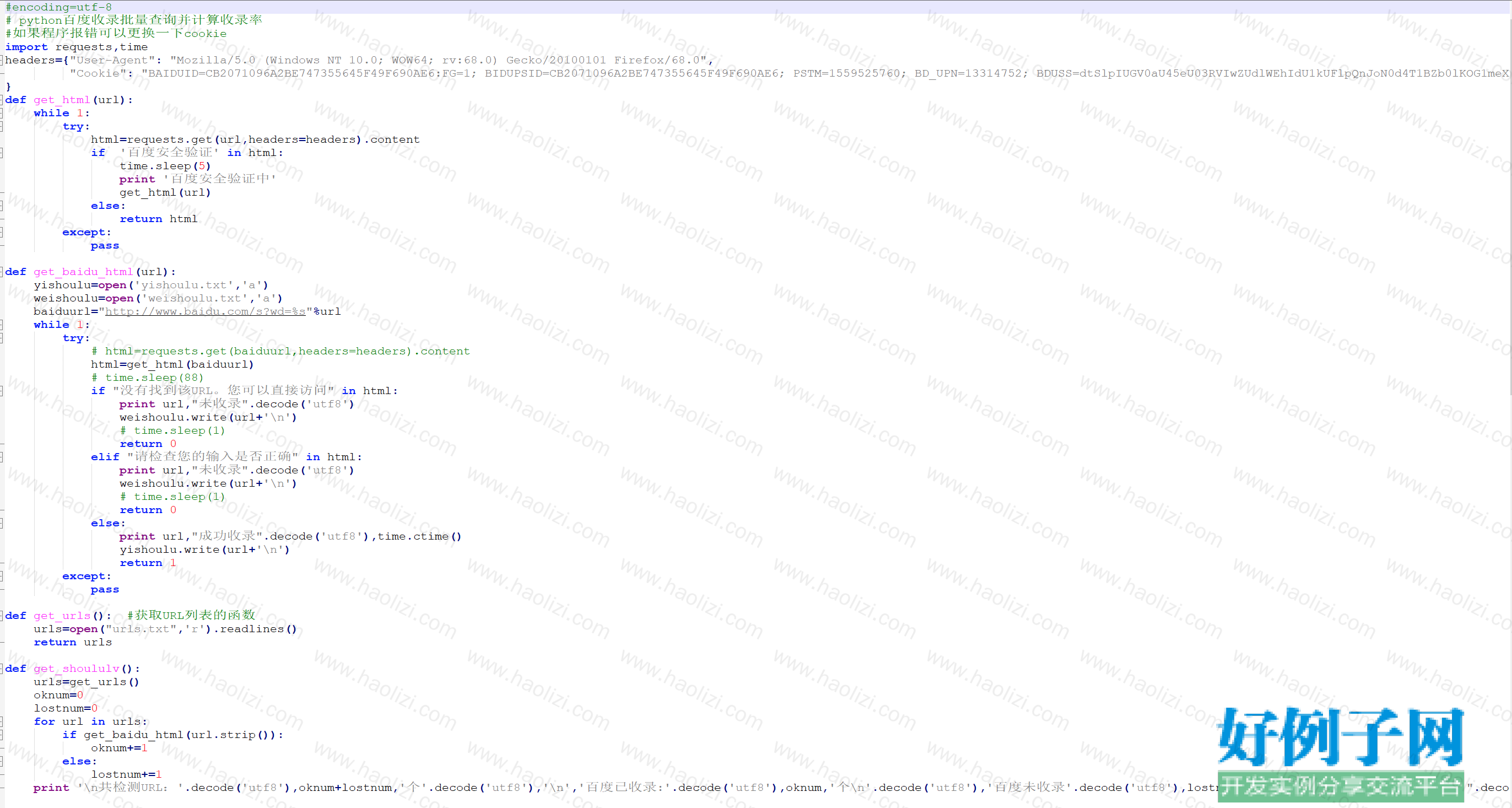Click the "Cookie" dictionary key
The height and width of the screenshot is (808, 1512).
pos(101,73)
